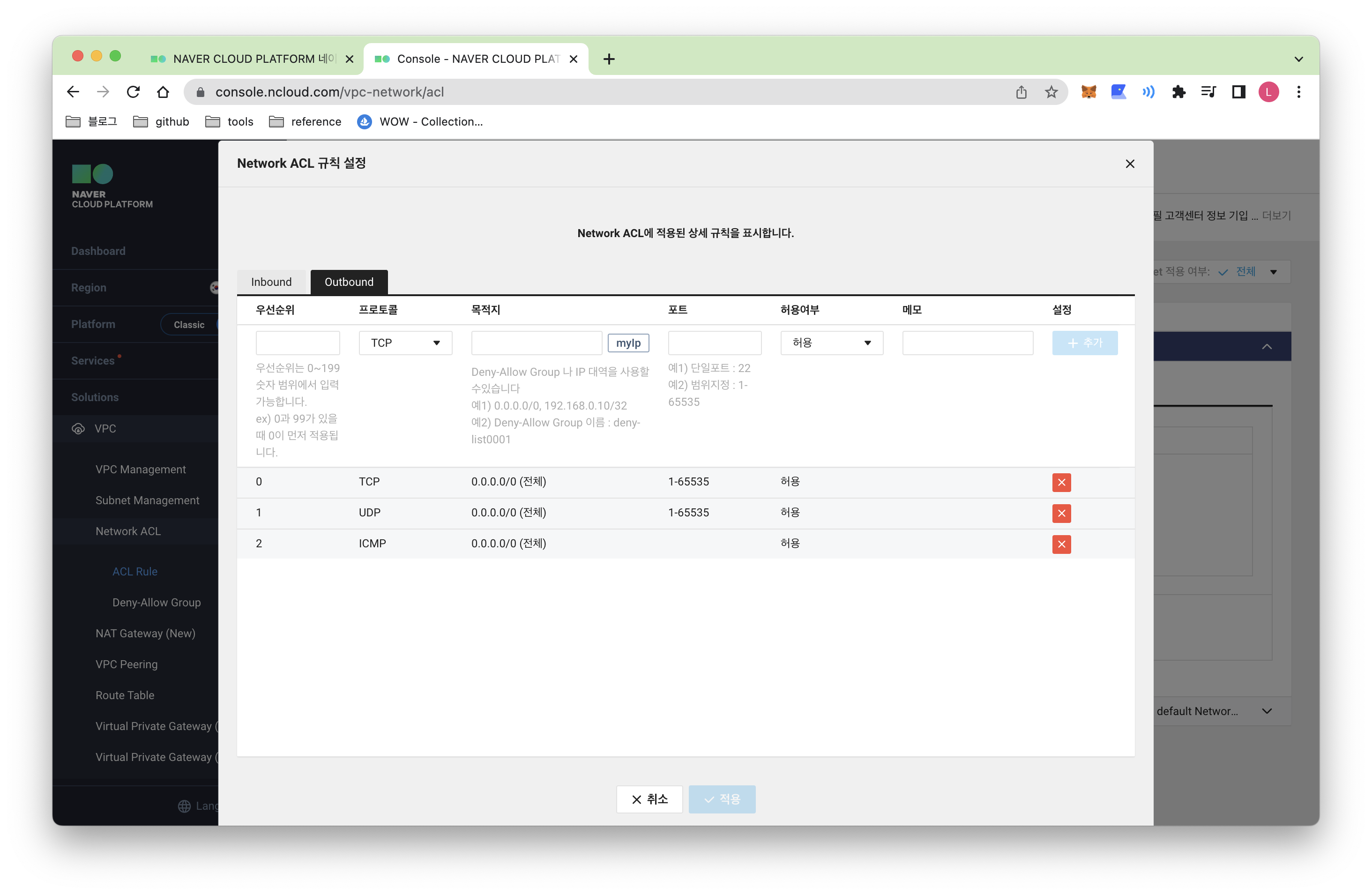Viewport: 1372px width, 895px height.
Task: Open MetaMask fox extension
Action: tap(1088, 92)
